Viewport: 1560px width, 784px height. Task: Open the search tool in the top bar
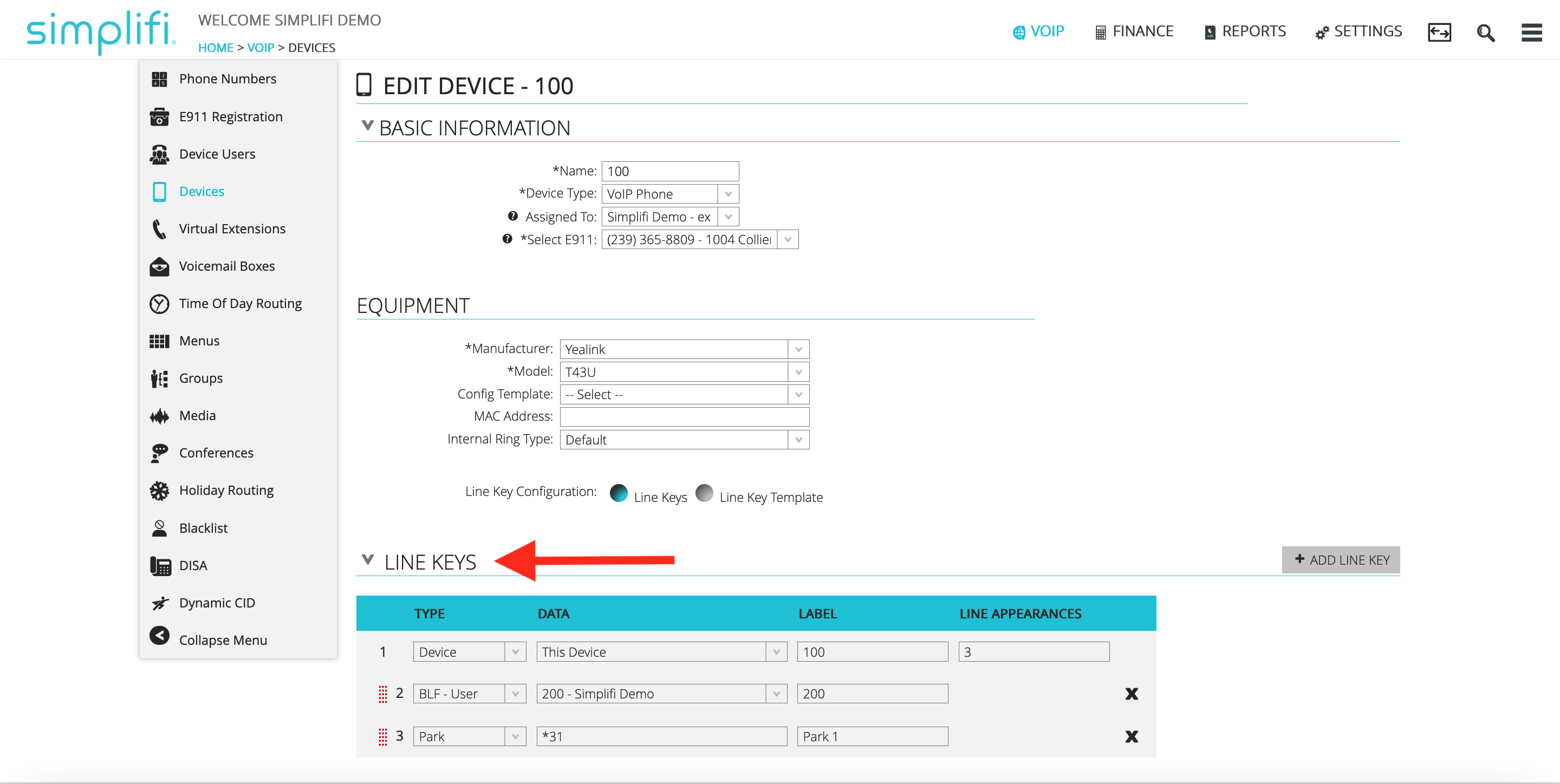point(1485,32)
